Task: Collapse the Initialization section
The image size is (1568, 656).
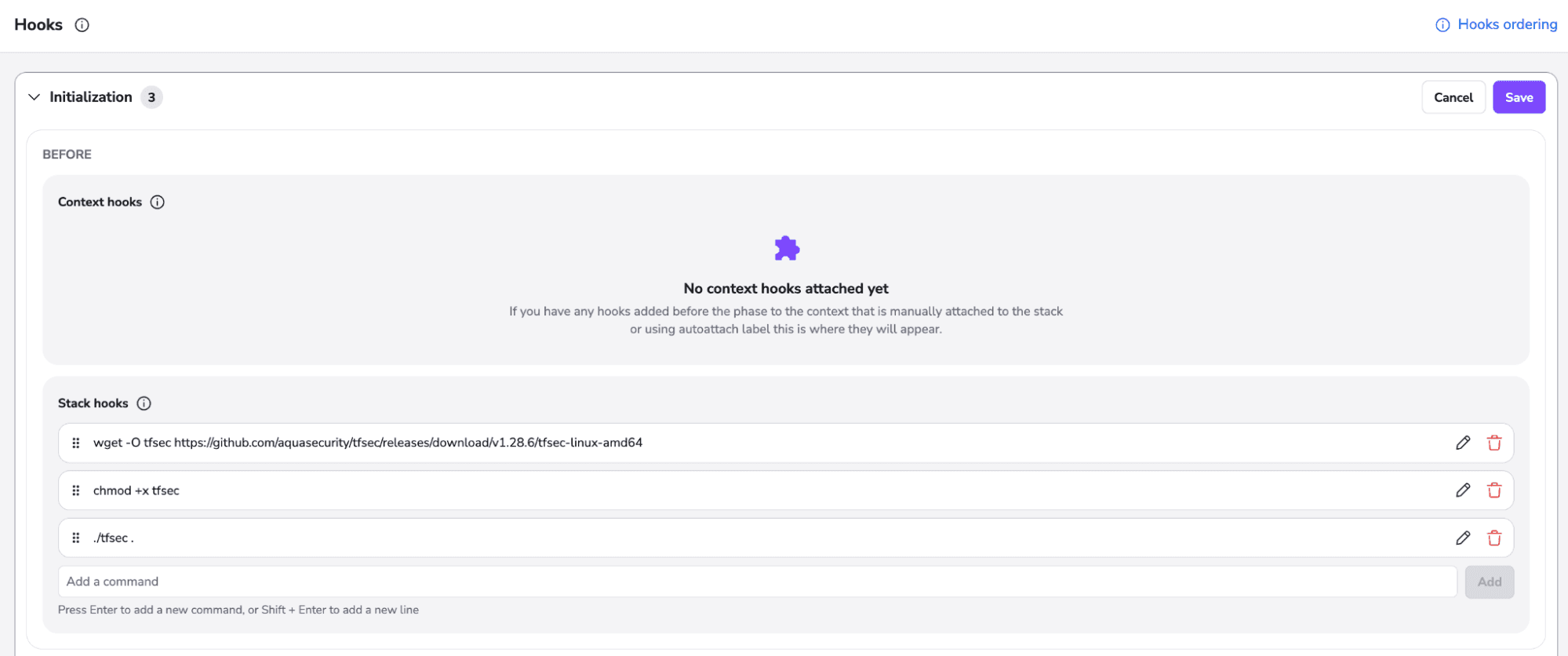Action: (35, 97)
